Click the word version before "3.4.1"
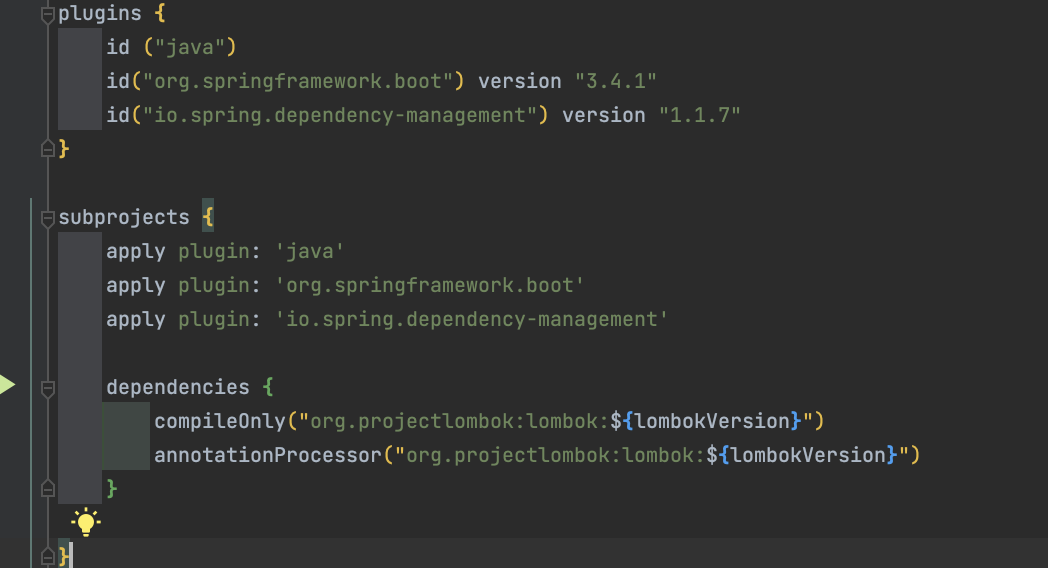Screen dimensions: 1048x568 pyautogui.click(x=520, y=82)
